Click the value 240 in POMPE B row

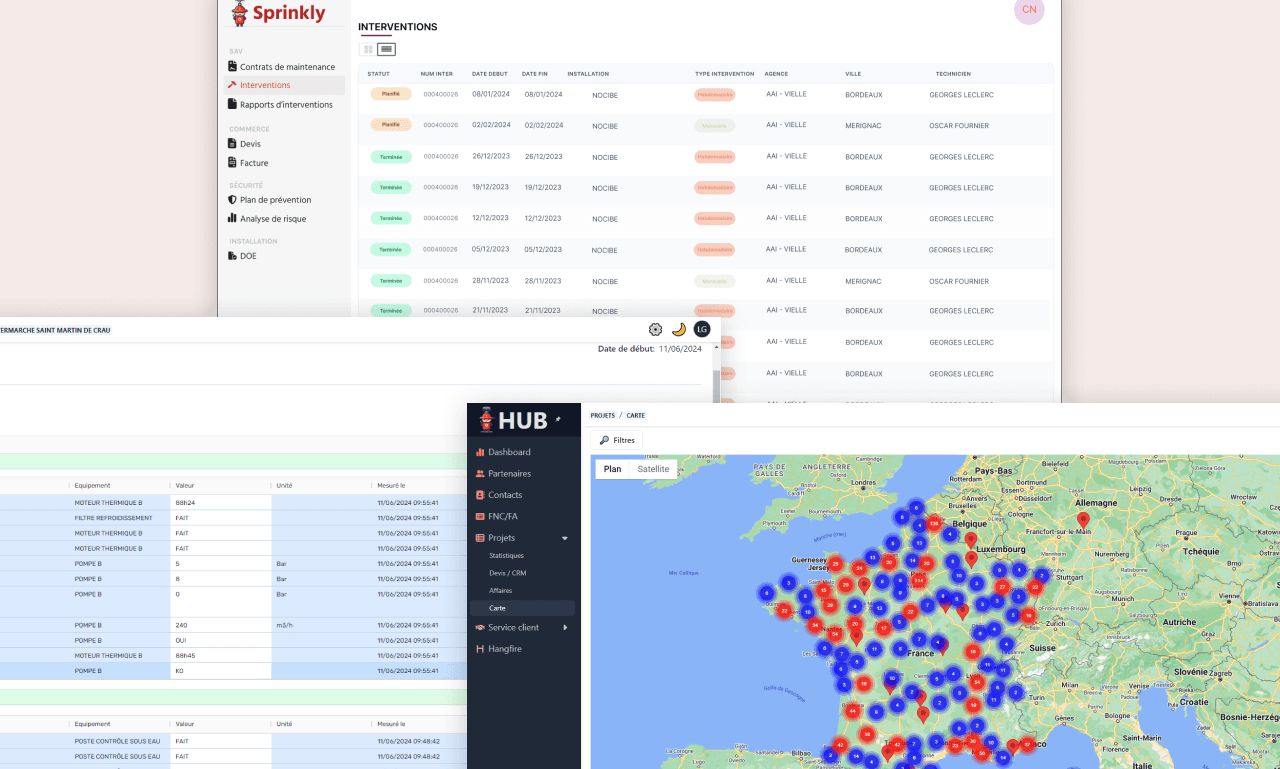[x=182, y=625]
